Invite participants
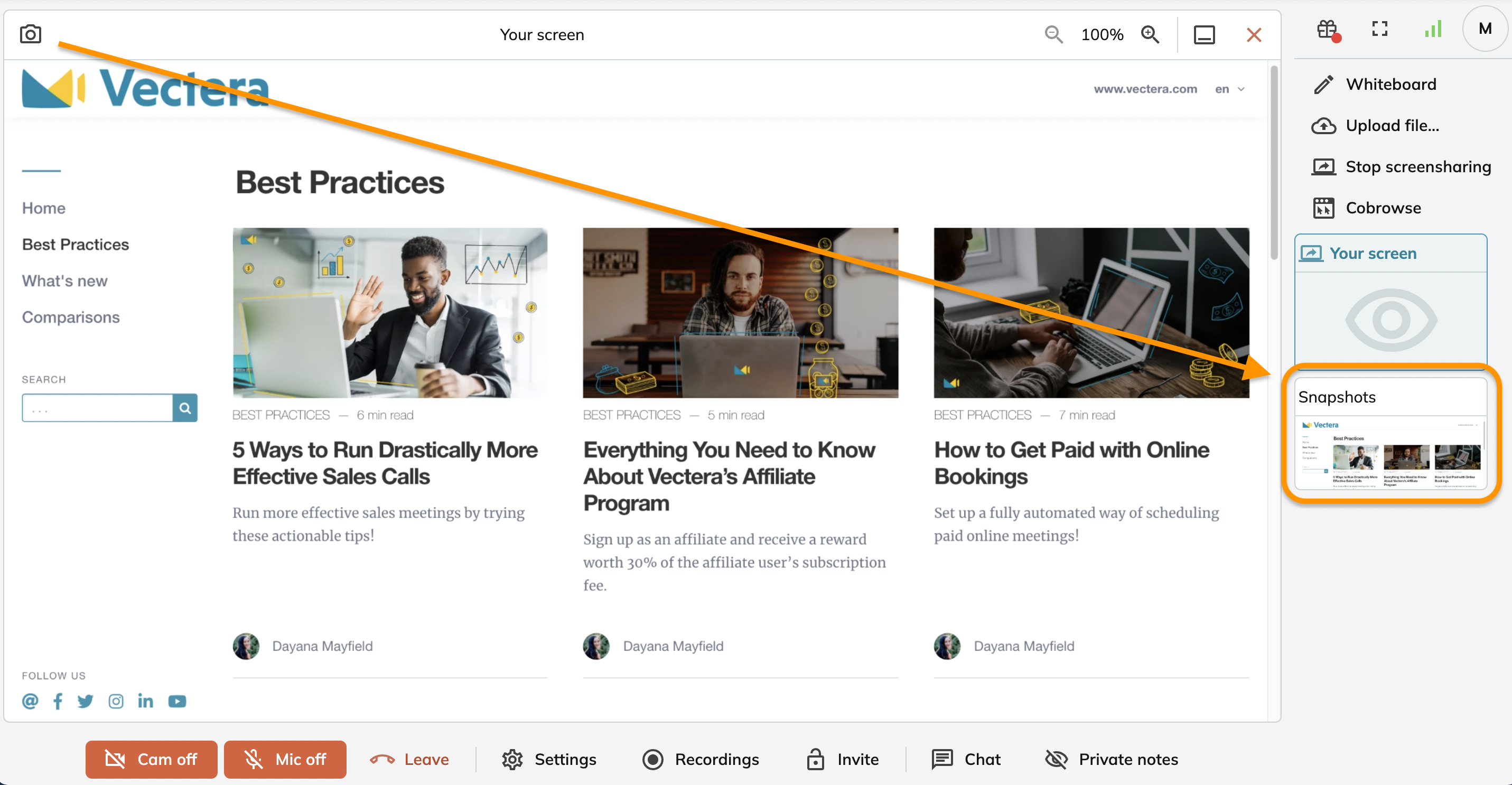 coord(842,759)
